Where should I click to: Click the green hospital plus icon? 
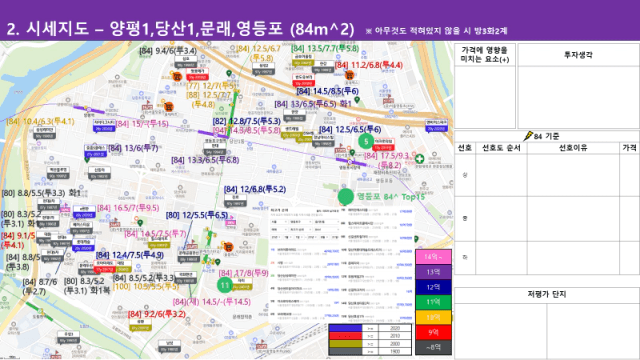coord(420,158)
